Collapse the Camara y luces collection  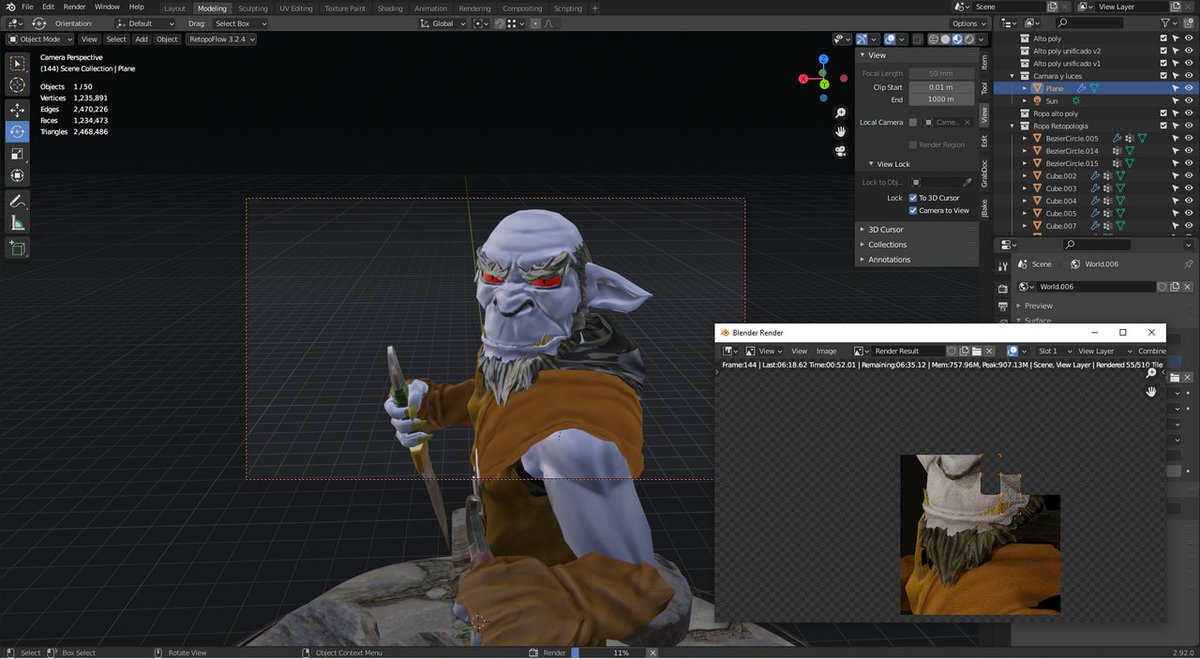pos(1012,75)
